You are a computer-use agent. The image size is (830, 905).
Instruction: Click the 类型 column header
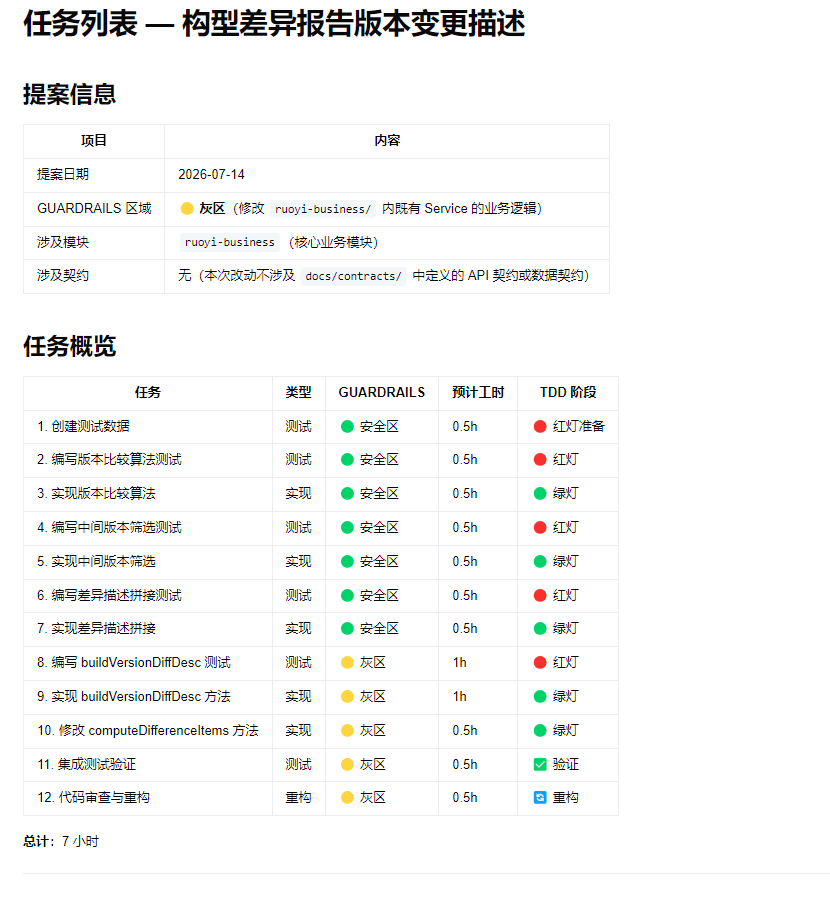298,392
